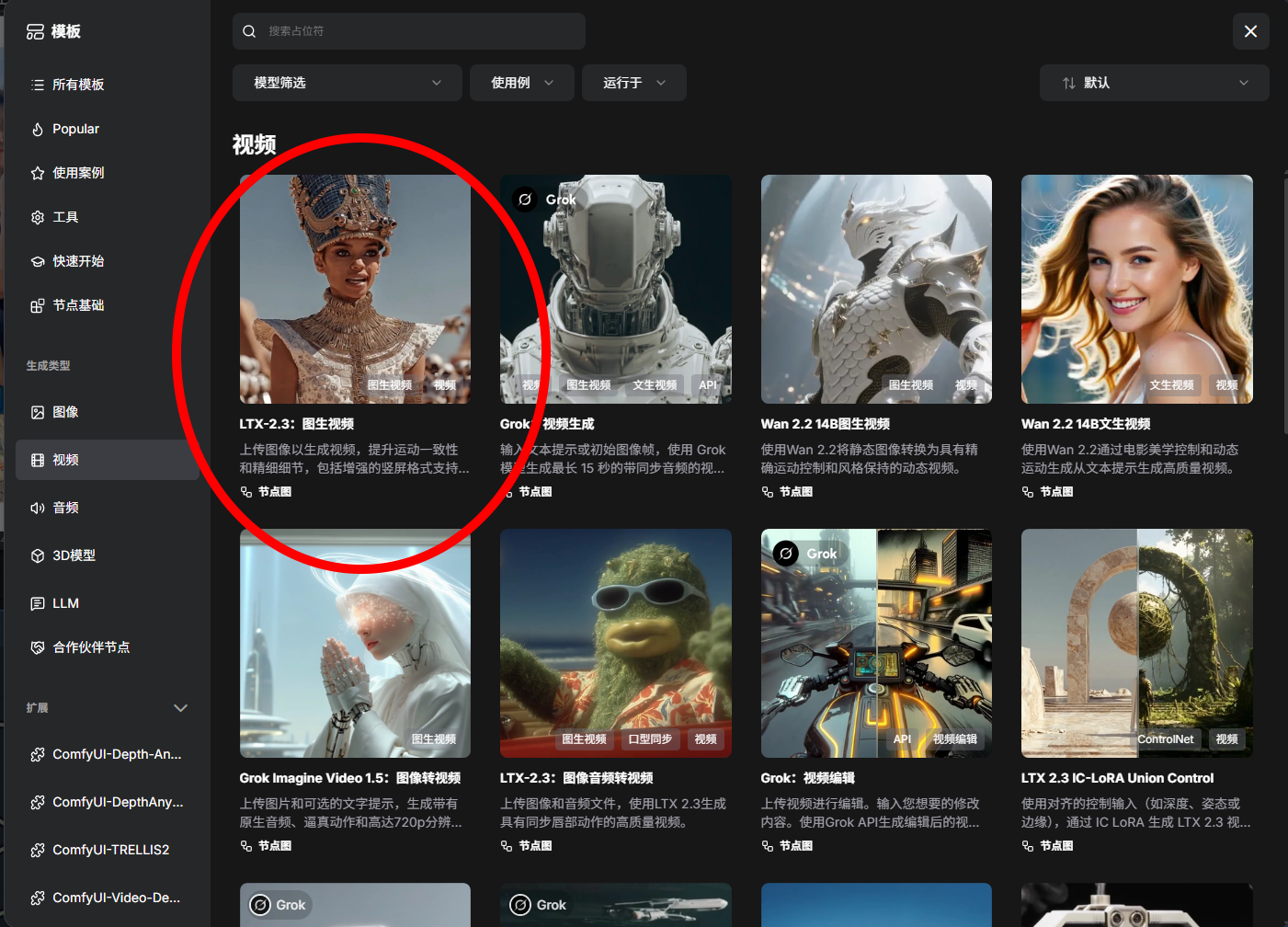Open the 模型筛选 dropdown
The image size is (1288, 927).
pyautogui.click(x=348, y=83)
